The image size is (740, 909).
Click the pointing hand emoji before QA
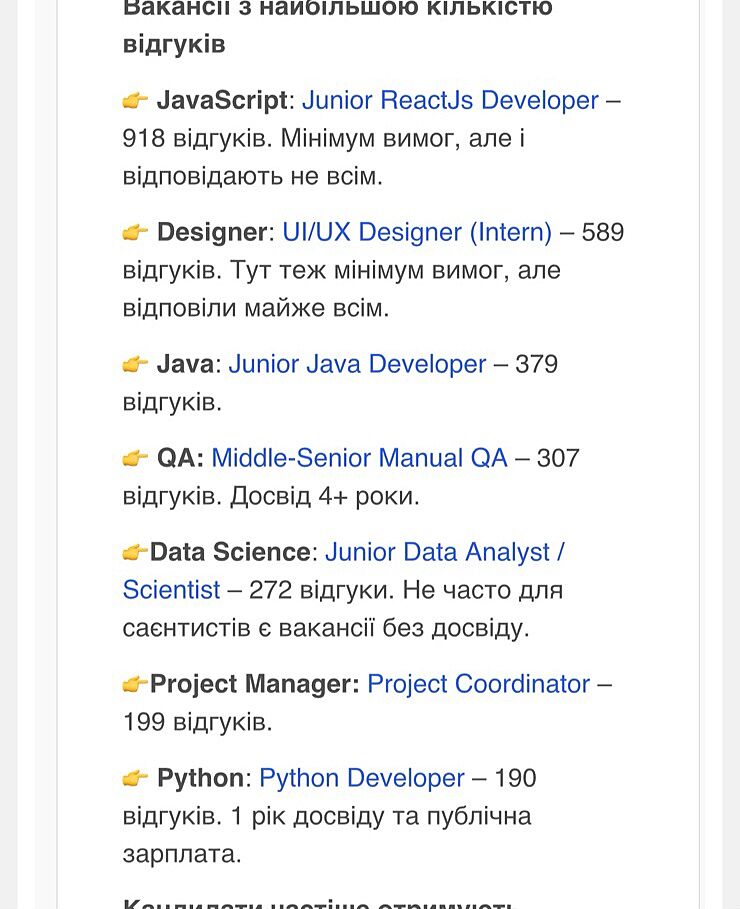[135, 459]
